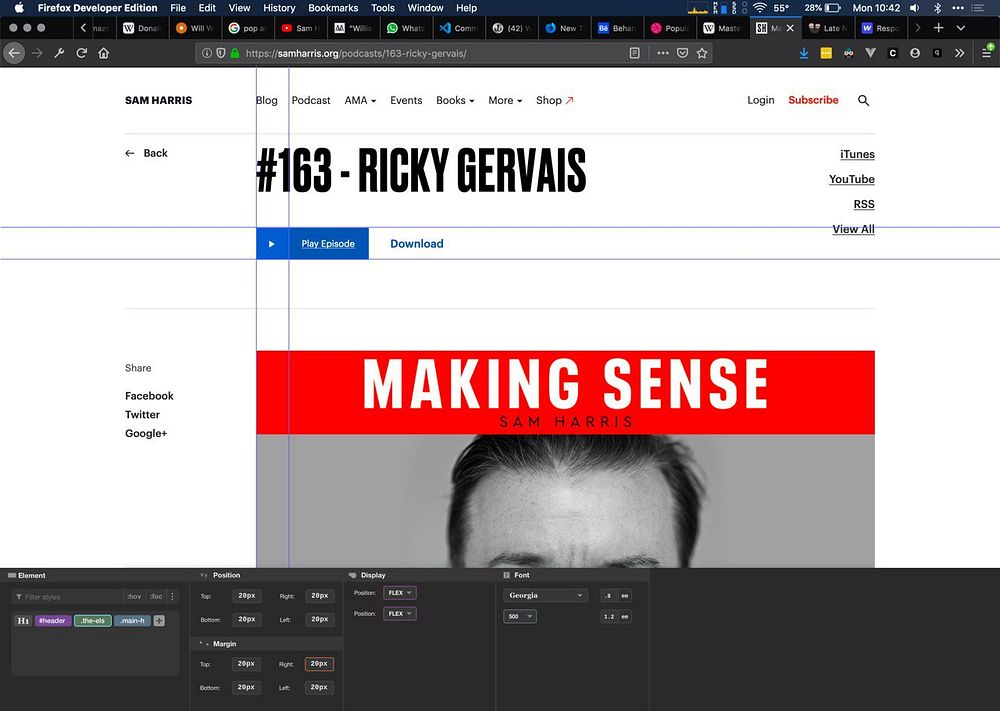This screenshot has height=711, width=1000.
Task: Add a new class with plus button
Action: 159,620
